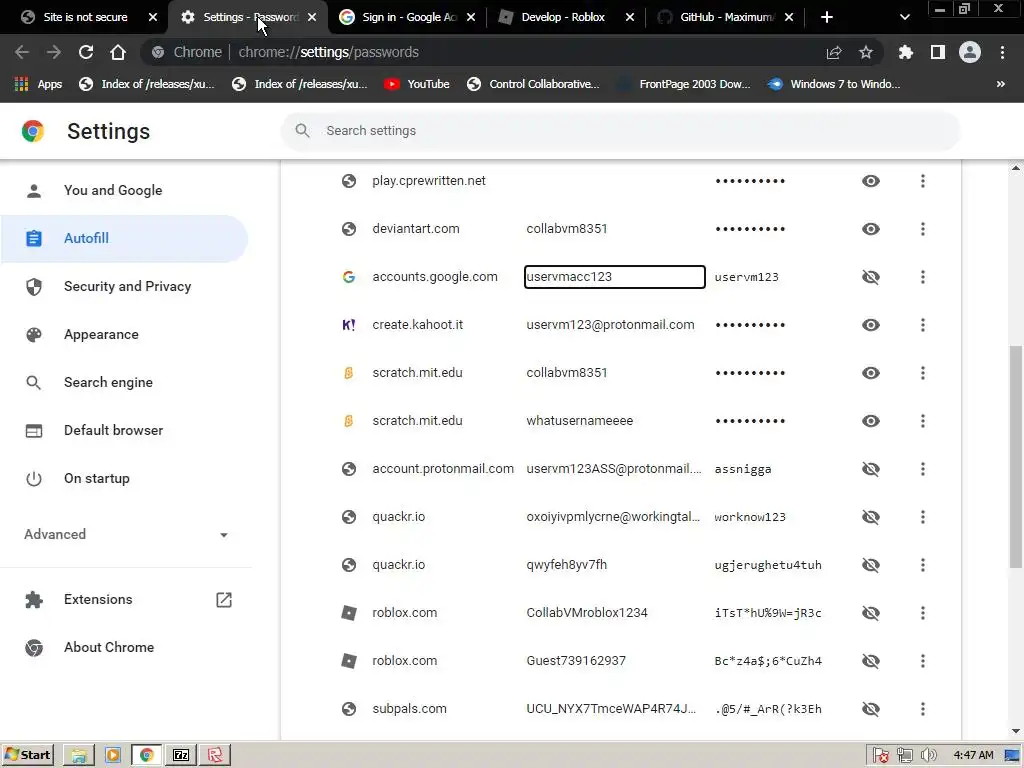Open the side panel icon in toolbar
Image resolution: width=1024 pixels, height=768 pixels.
938,52
